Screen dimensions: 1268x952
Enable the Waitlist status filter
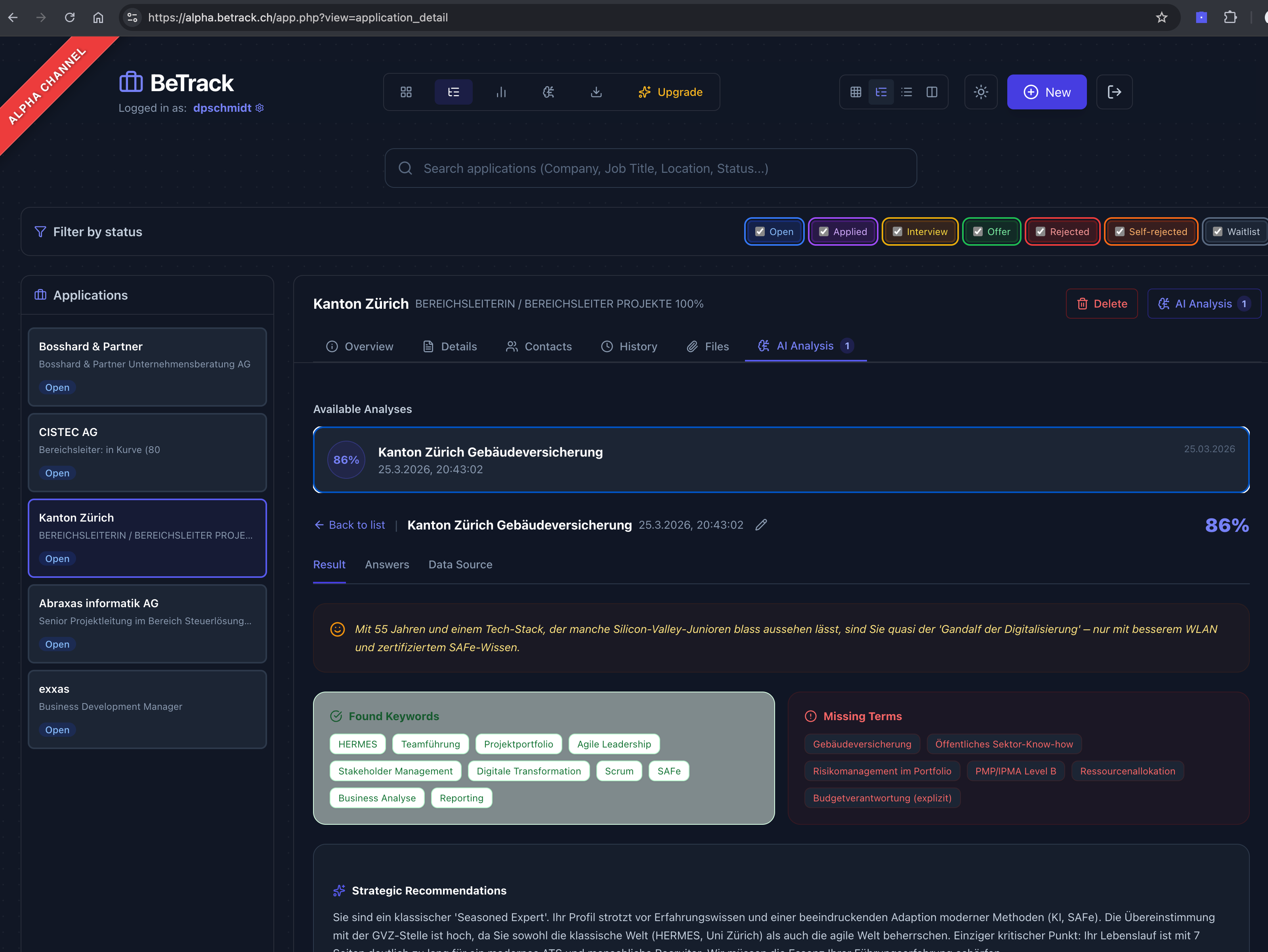(x=1219, y=232)
